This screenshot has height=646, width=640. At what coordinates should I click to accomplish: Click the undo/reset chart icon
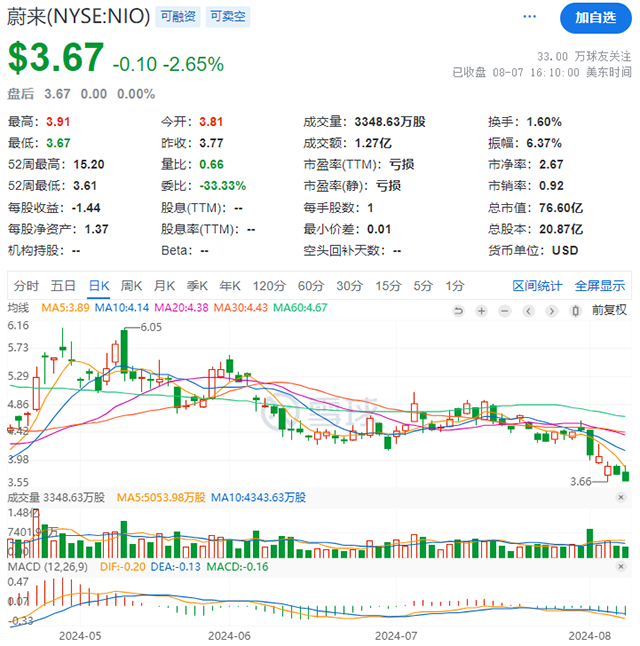point(458,311)
